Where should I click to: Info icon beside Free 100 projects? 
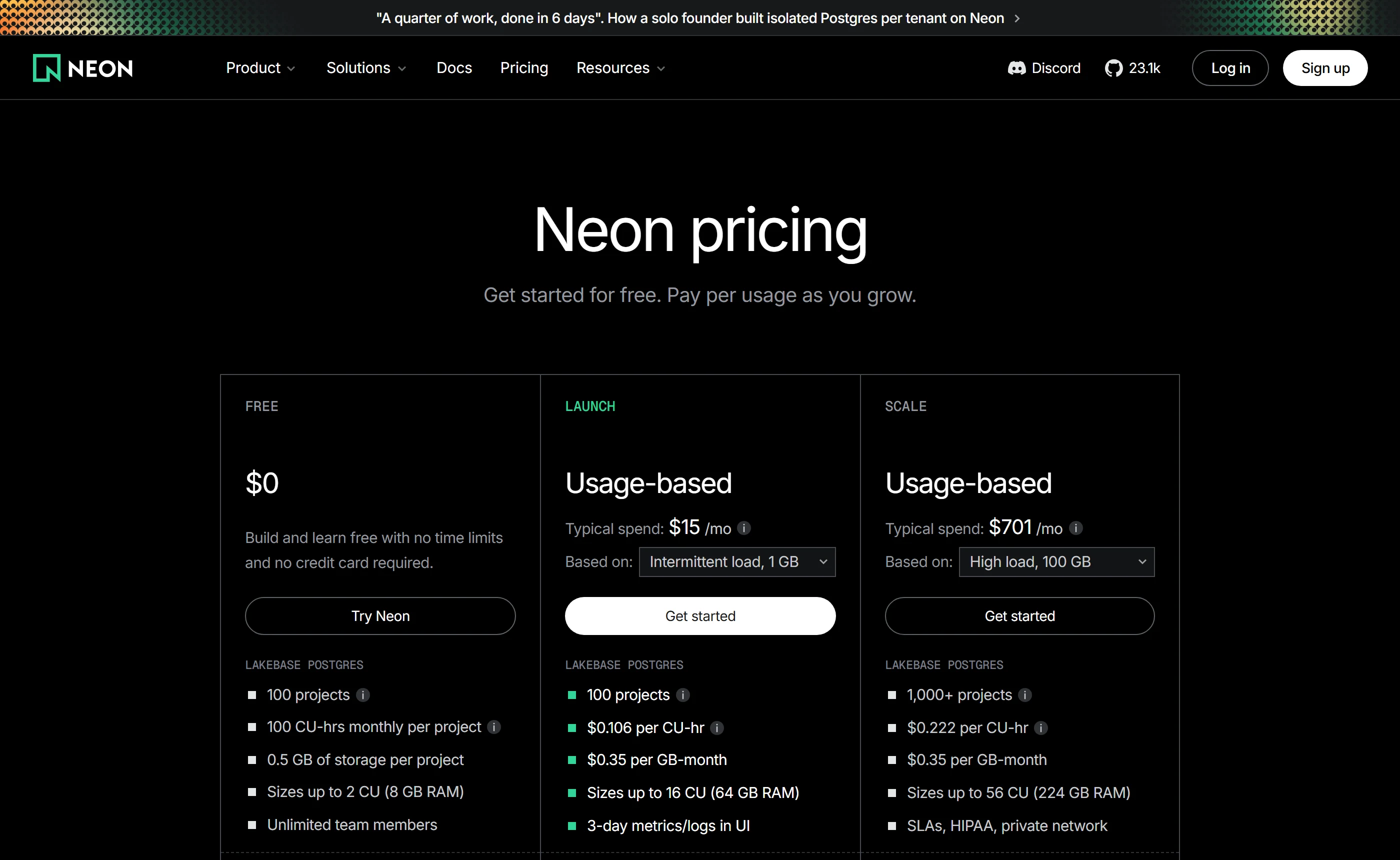363,695
